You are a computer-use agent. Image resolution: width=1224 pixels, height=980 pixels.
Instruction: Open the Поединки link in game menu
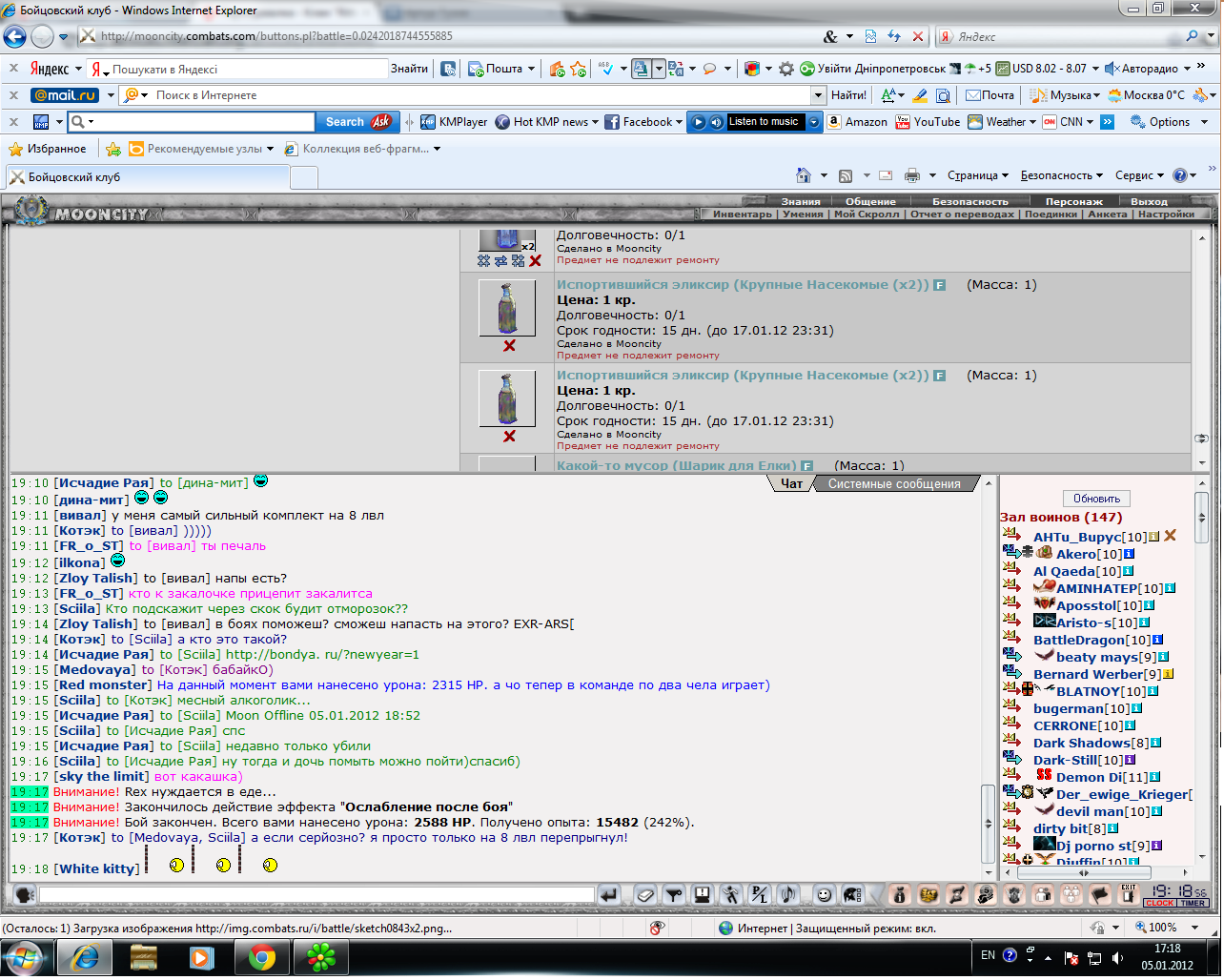pos(1051,214)
